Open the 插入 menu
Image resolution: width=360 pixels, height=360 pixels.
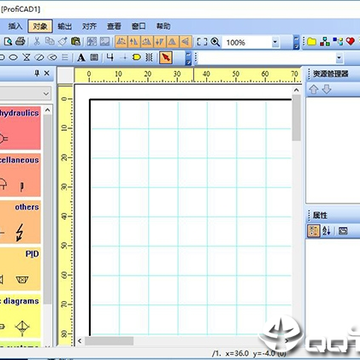pyautogui.click(x=15, y=26)
